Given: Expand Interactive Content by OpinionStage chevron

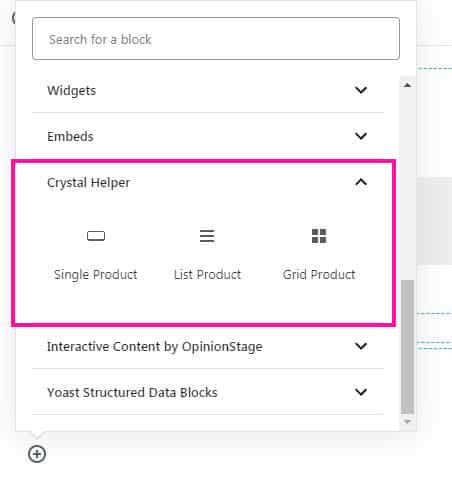Looking at the screenshot, I should tap(361, 346).
